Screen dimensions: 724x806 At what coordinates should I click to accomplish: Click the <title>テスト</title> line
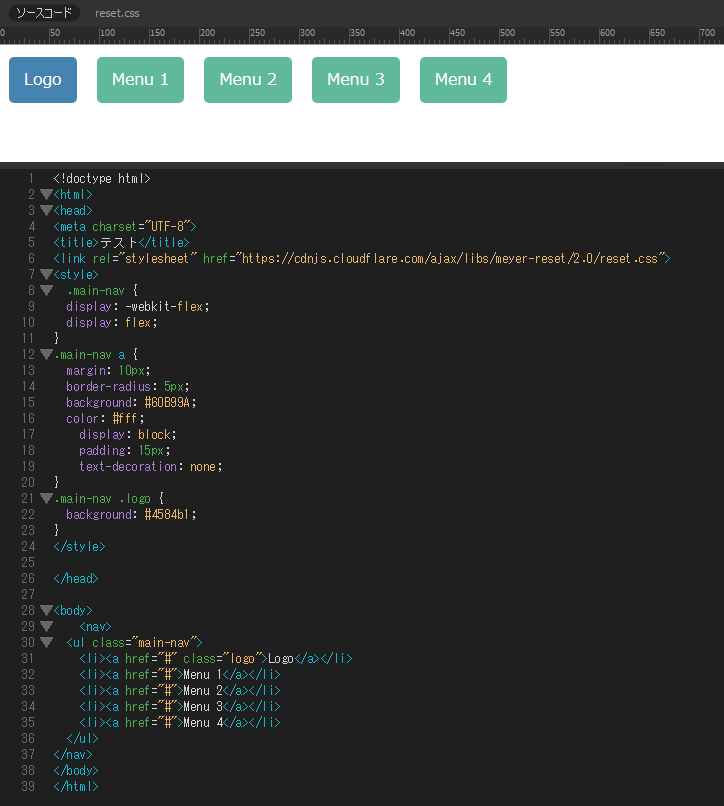(121, 242)
